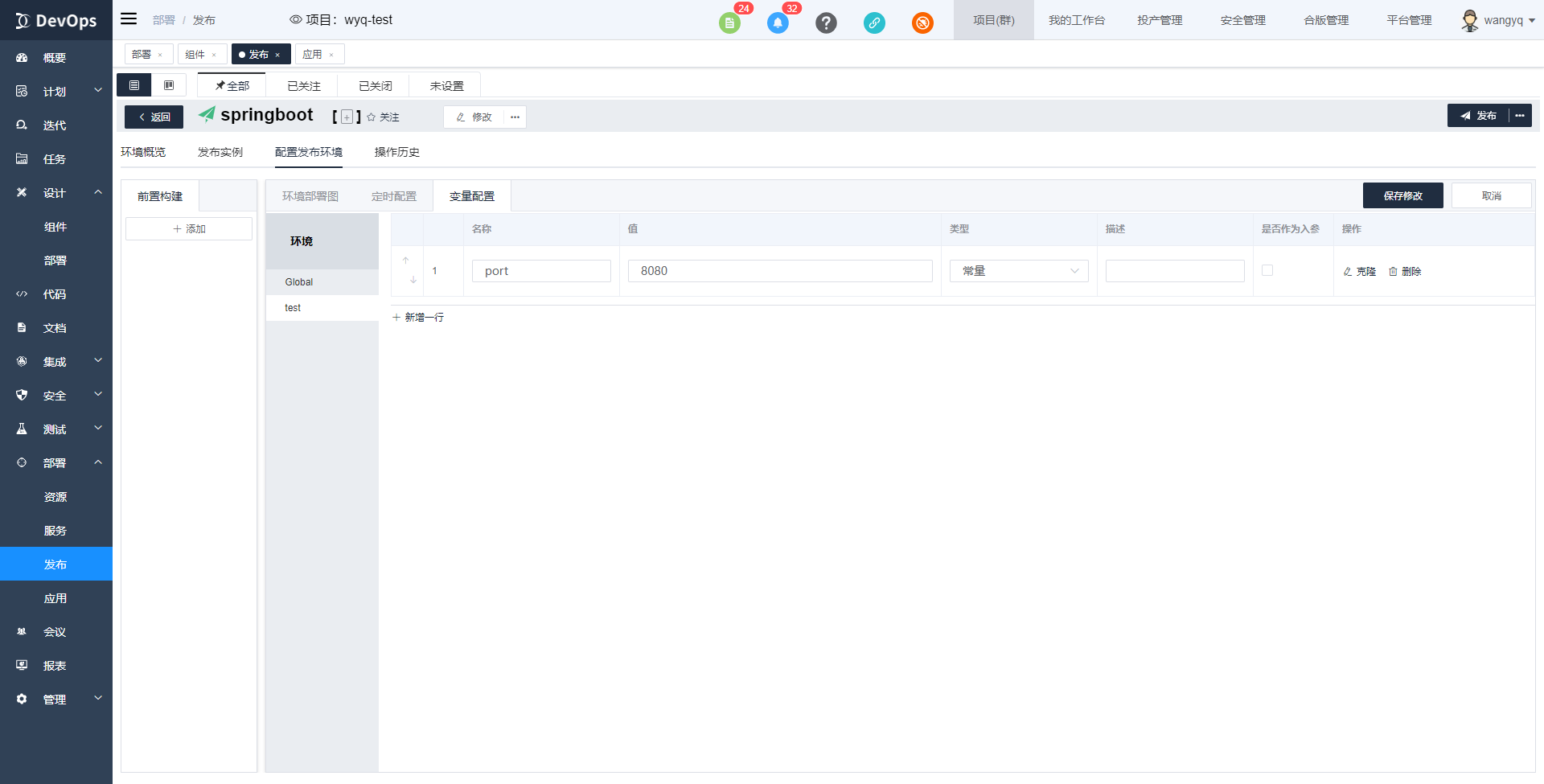Open the 定时配置 tab
The width and height of the screenshot is (1544, 784).
(x=393, y=195)
